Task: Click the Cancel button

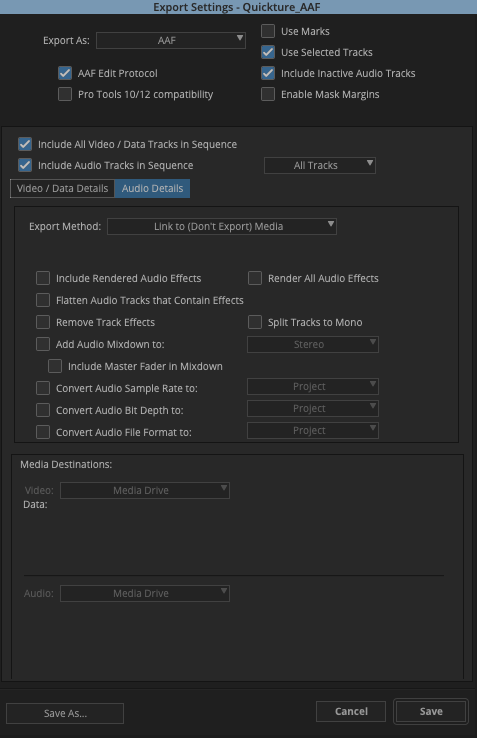Action: coord(351,711)
